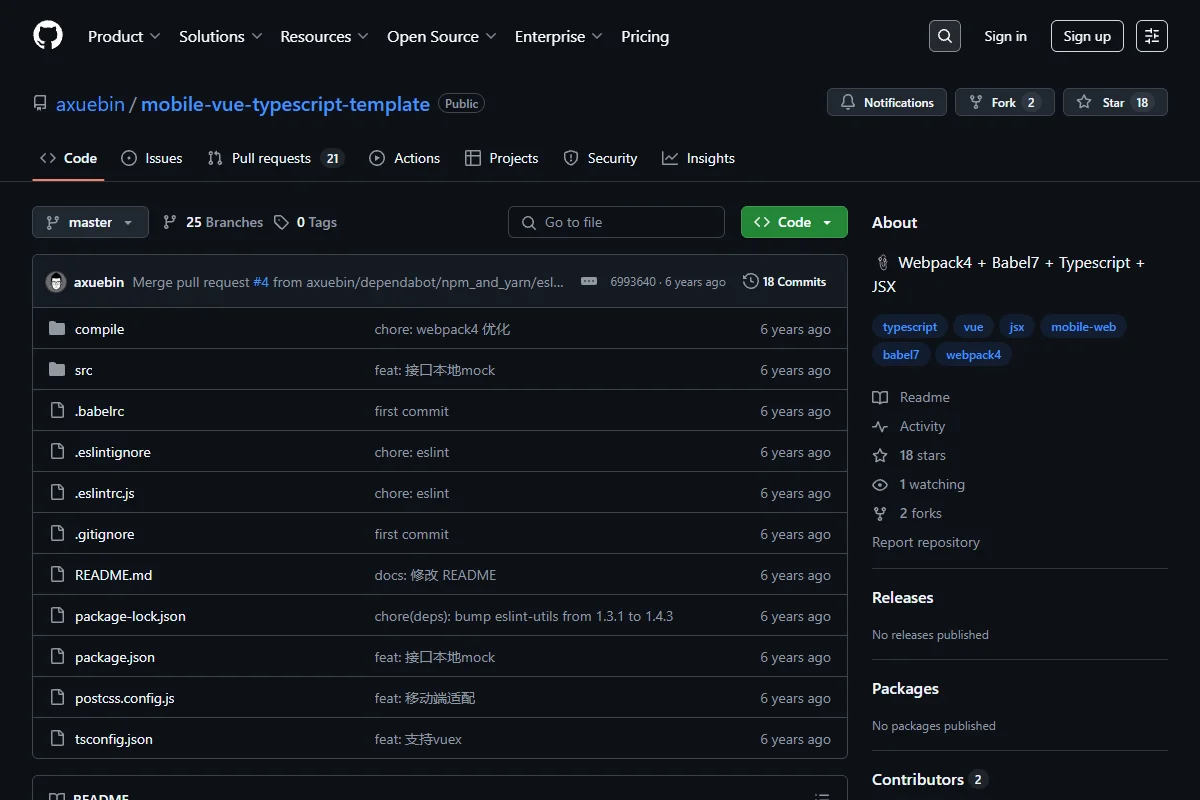Switch to the Pull requests tab

(x=275, y=158)
